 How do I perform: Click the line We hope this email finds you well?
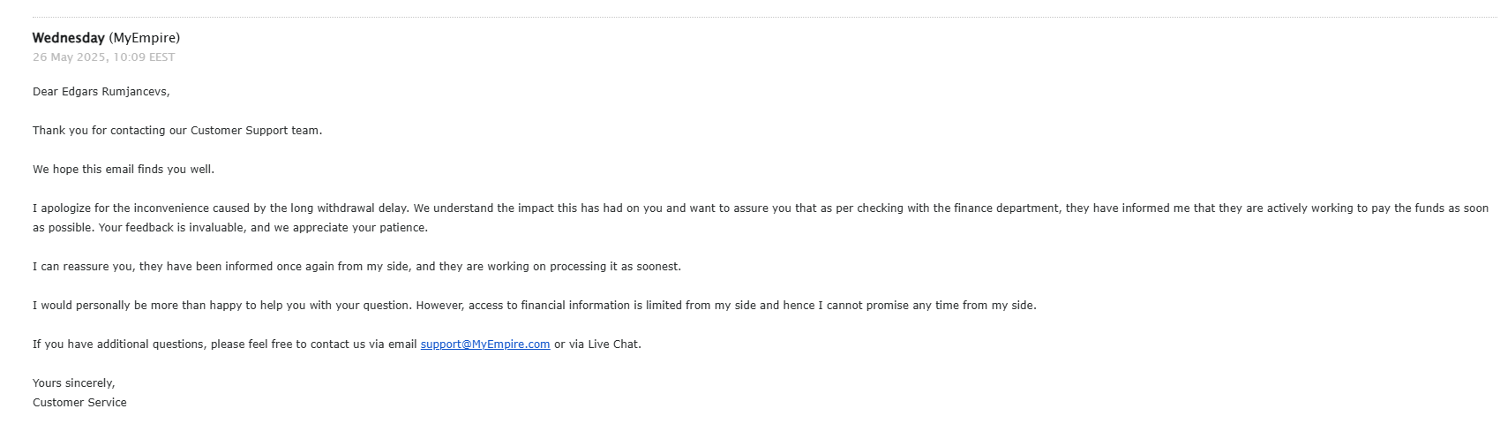click(123, 169)
